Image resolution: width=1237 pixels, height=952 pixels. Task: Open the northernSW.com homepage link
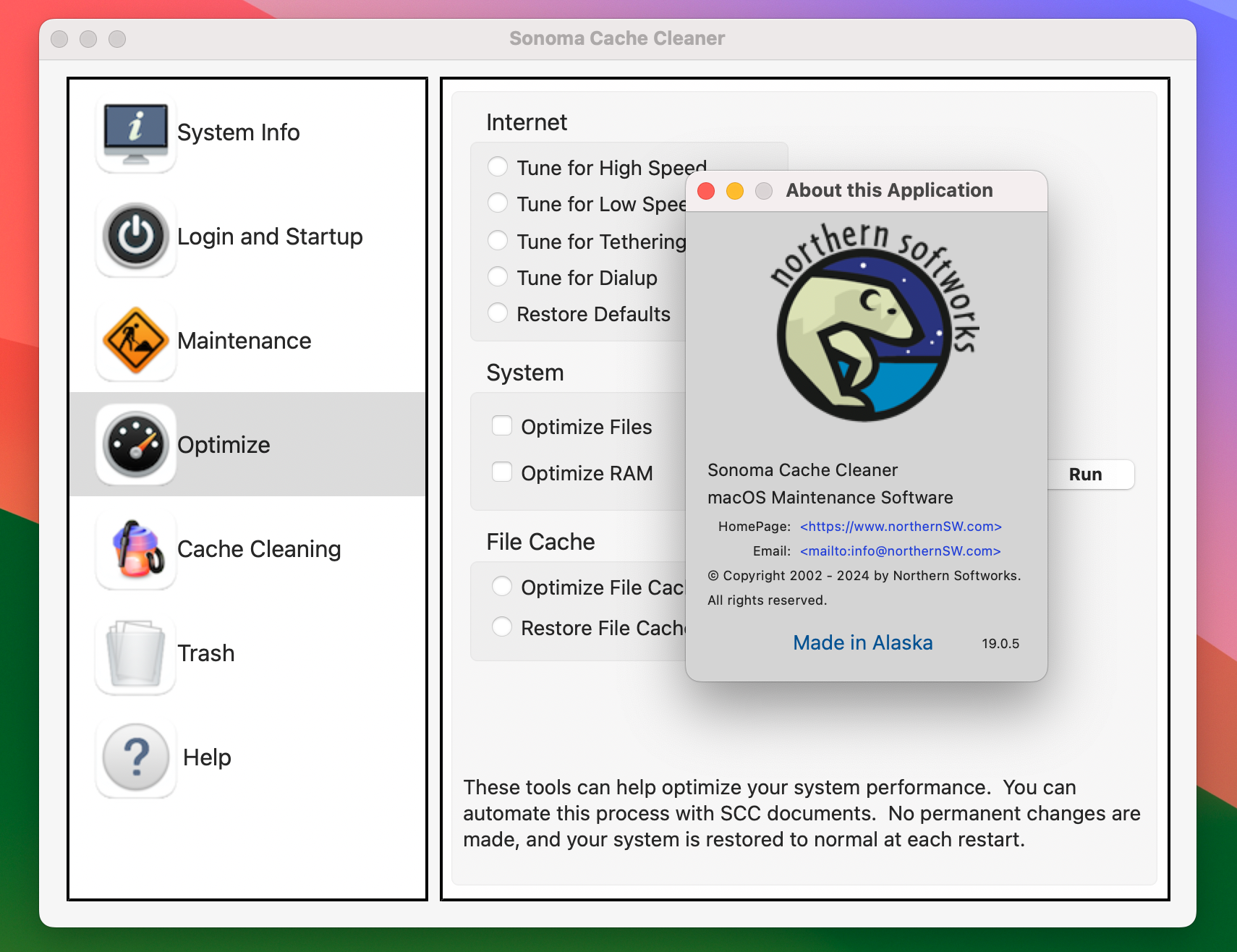901,527
